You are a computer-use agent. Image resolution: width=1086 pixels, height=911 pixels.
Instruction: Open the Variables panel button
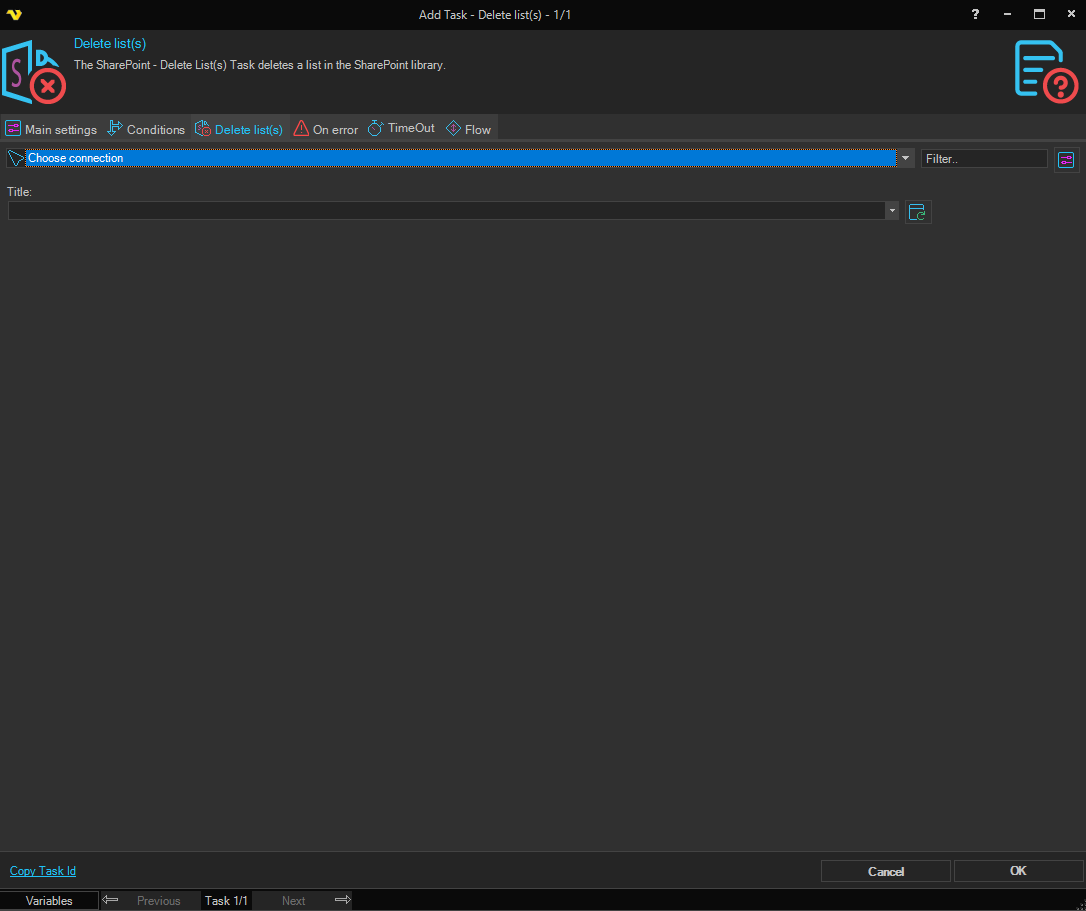(x=49, y=901)
